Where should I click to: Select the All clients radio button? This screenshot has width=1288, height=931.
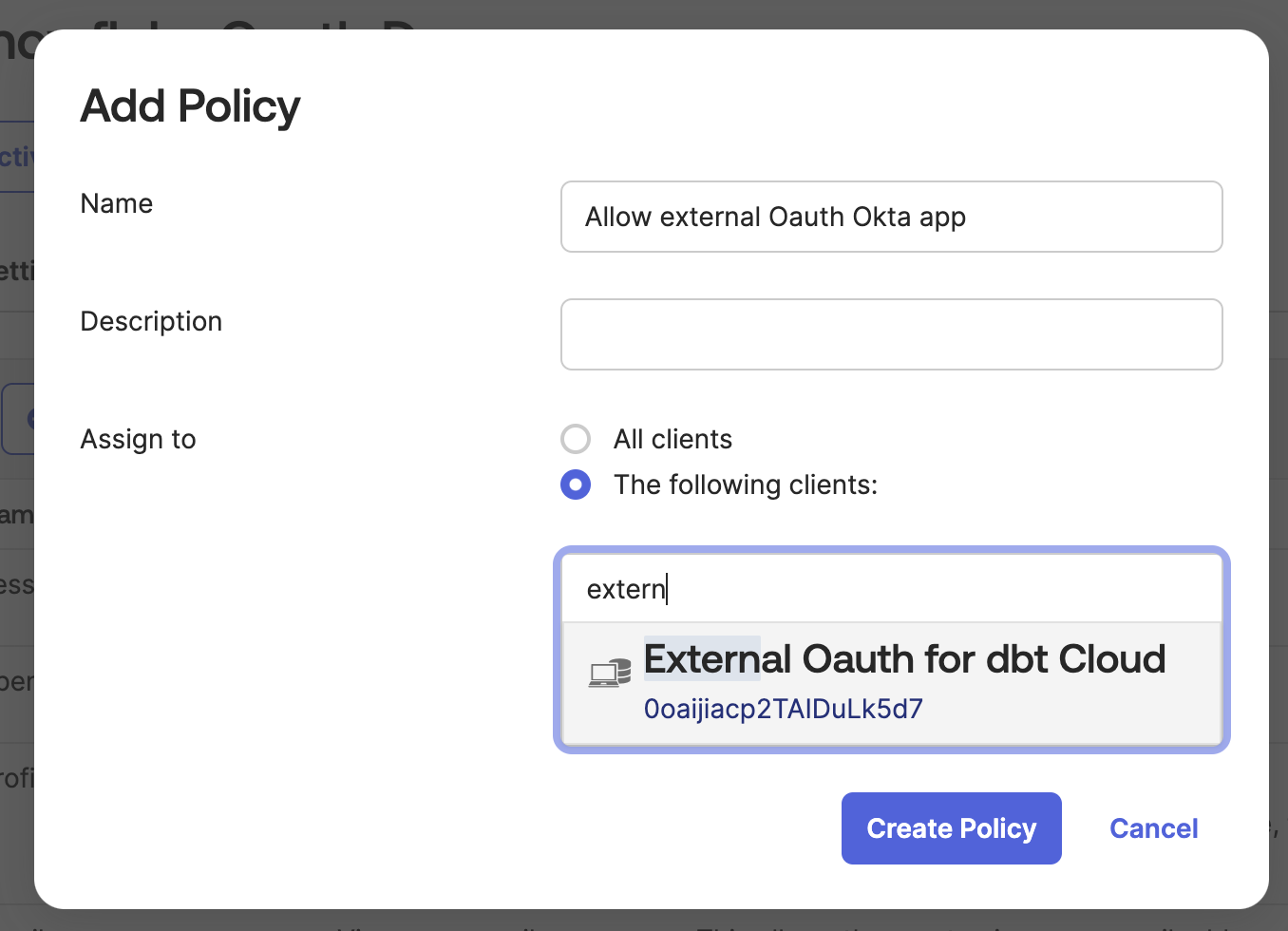[x=576, y=439]
